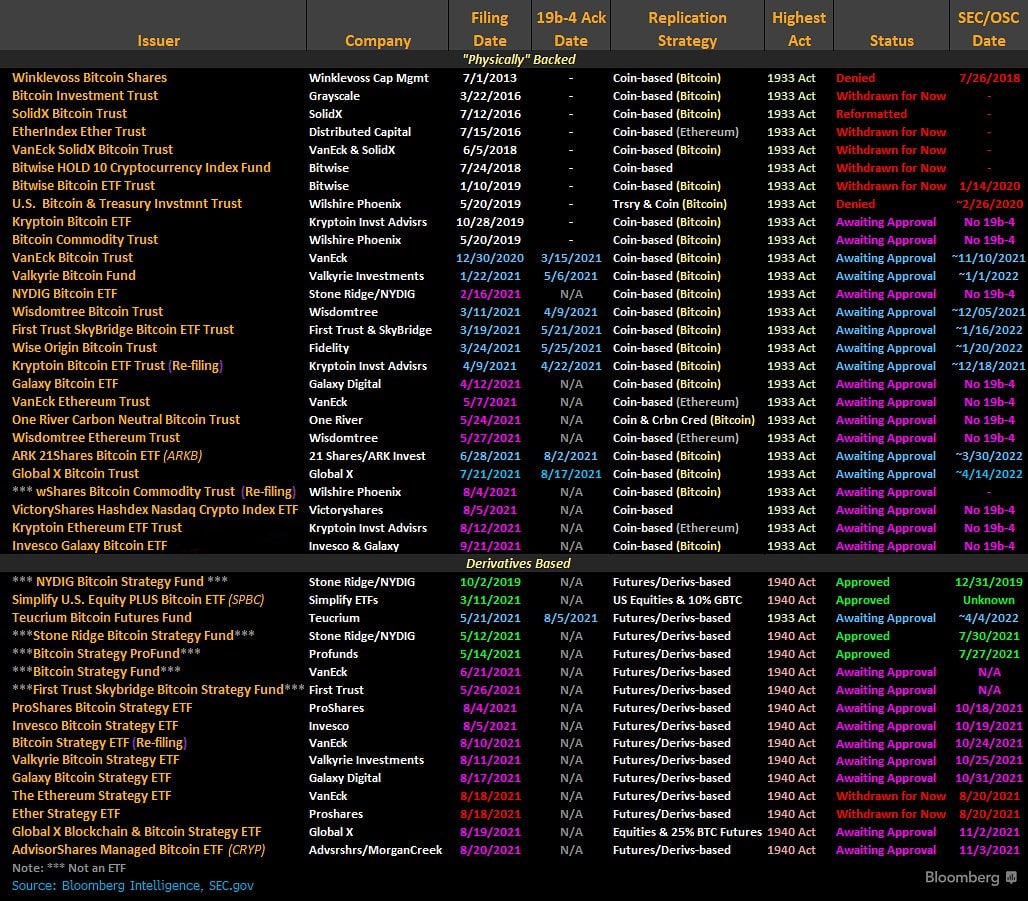
Task: Select Global X Blockchain & Bitcoin Strategy ETF
Action: [x=136, y=831]
